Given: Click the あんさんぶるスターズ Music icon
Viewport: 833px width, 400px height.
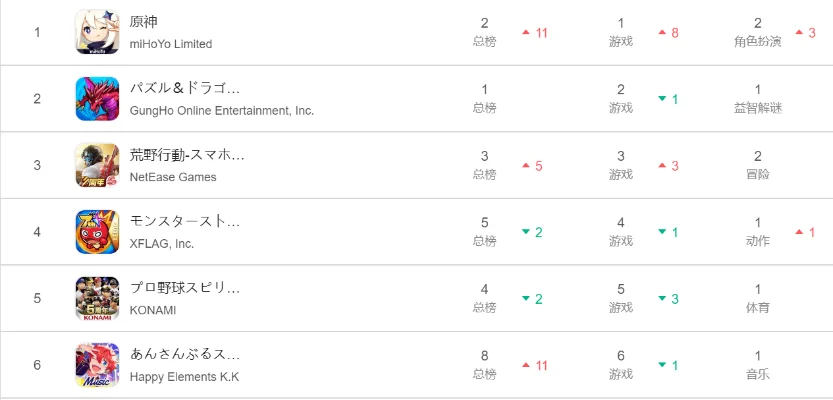Looking at the screenshot, I should coord(97,365).
